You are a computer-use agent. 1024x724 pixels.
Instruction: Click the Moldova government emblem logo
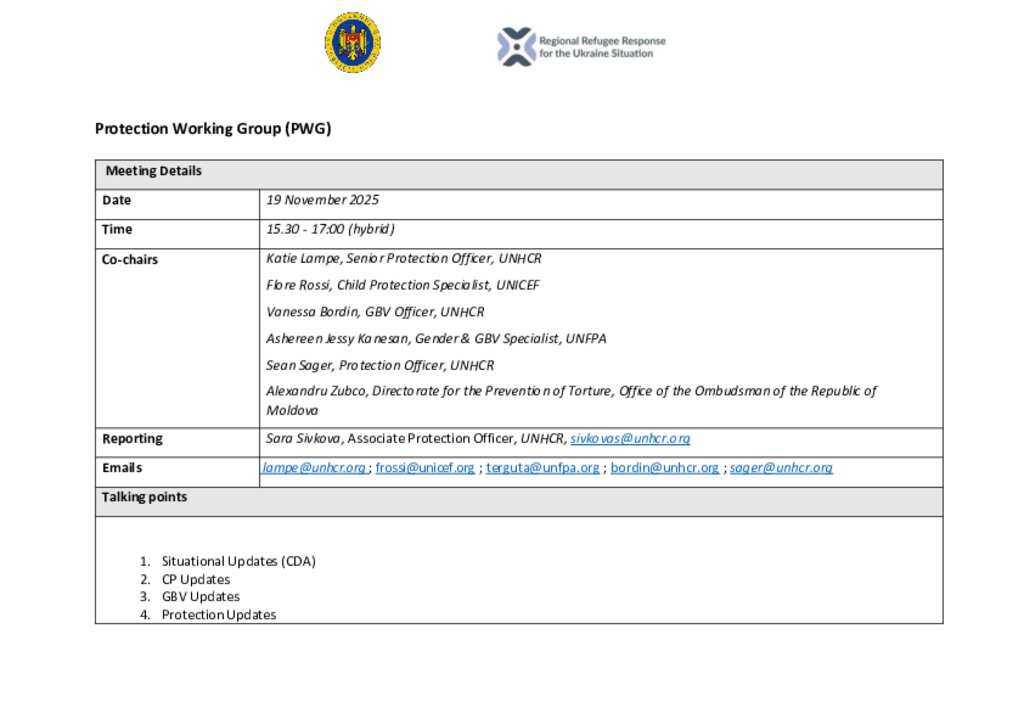(352, 43)
